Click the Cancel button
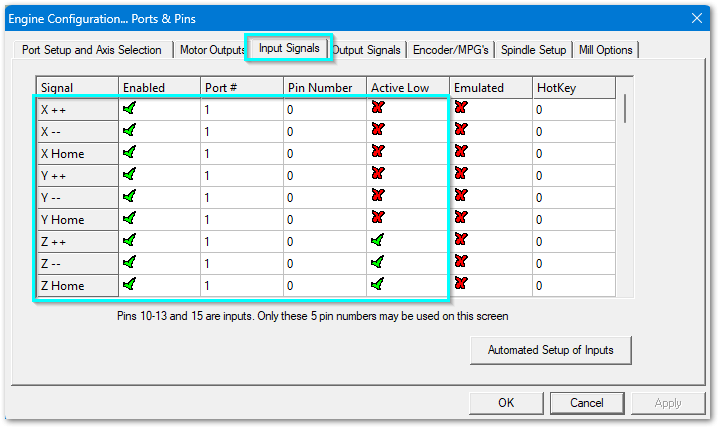Viewport: 719px width, 428px height. tap(586, 403)
